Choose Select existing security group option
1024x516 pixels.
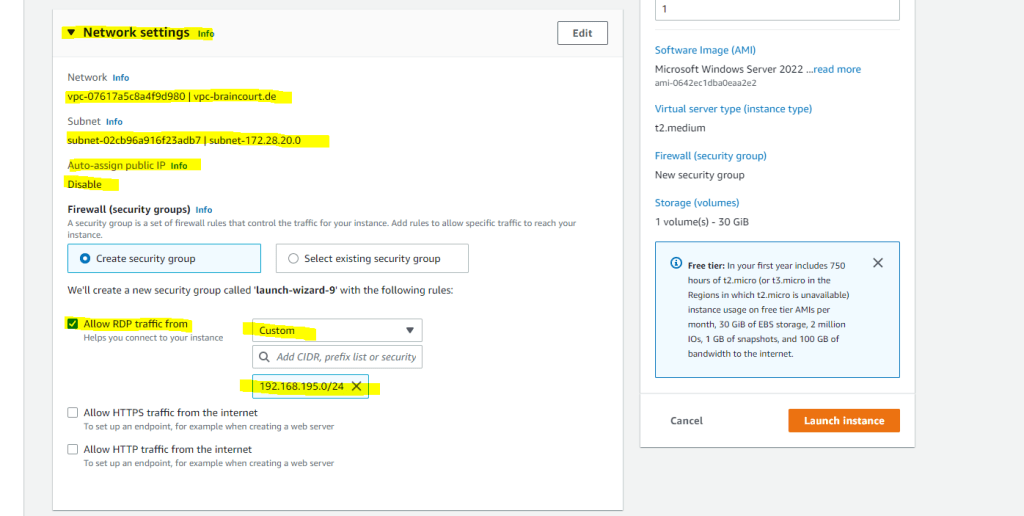[372, 259]
